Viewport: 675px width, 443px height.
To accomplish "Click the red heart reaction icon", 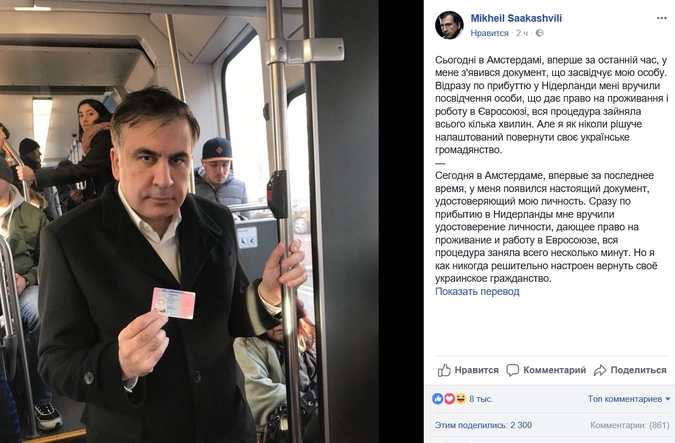I will click(x=449, y=399).
